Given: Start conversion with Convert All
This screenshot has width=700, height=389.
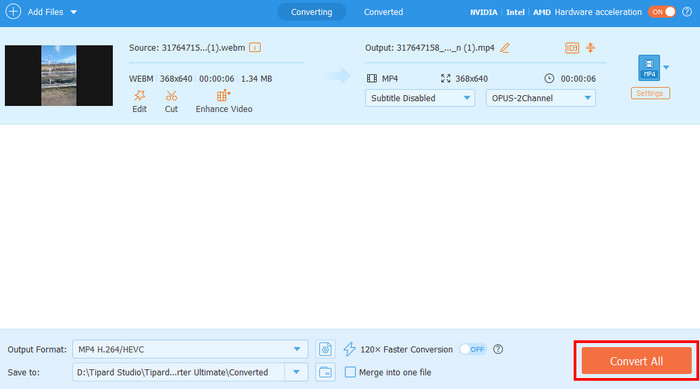Looking at the screenshot, I should [636, 361].
